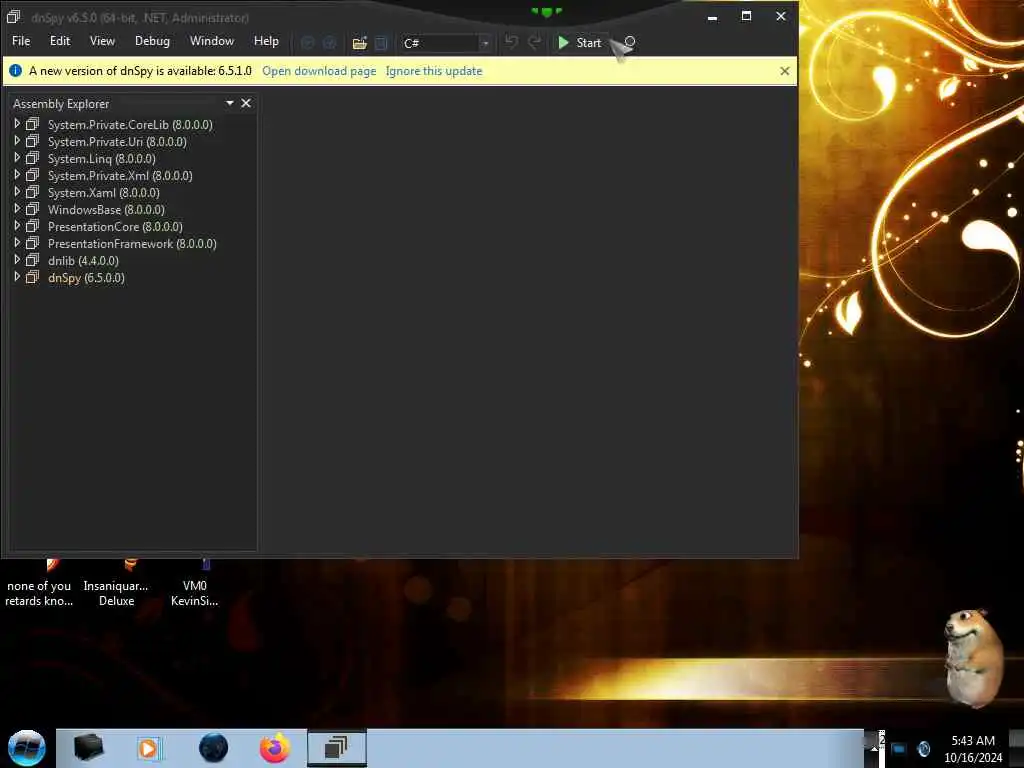
Task: Open the dark globe browser taskbar icon
Action: [x=213, y=748]
